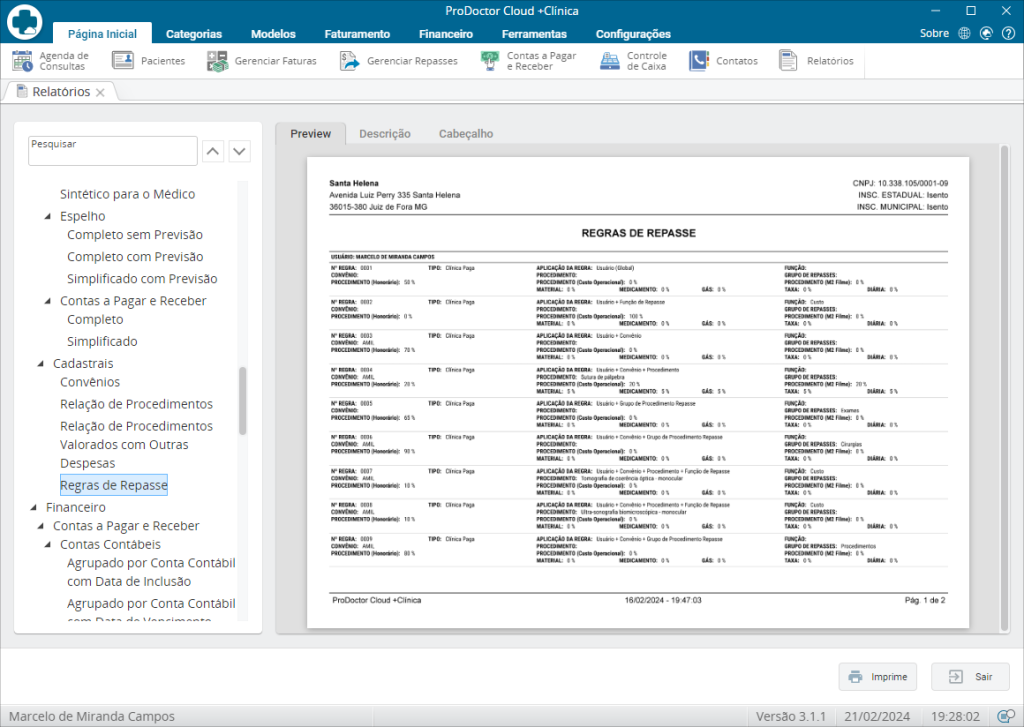
Task: Switch to the Preview tab
Action: [x=310, y=133]
